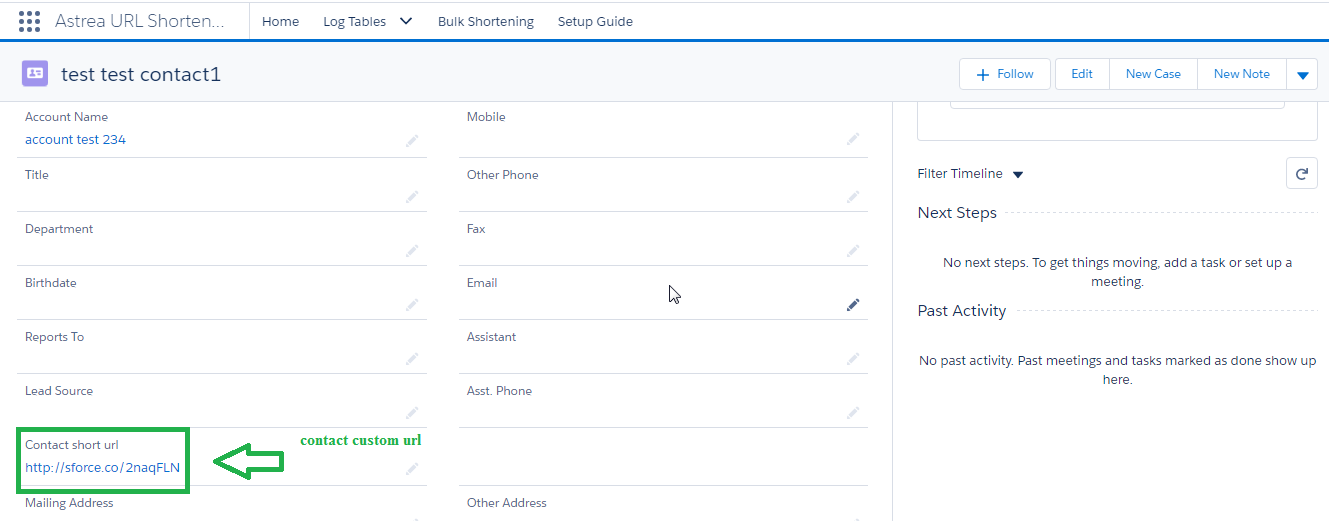Click the Asst. Phone edit pencil
This screenshot has width=1329, height=521.
(853, 413)
